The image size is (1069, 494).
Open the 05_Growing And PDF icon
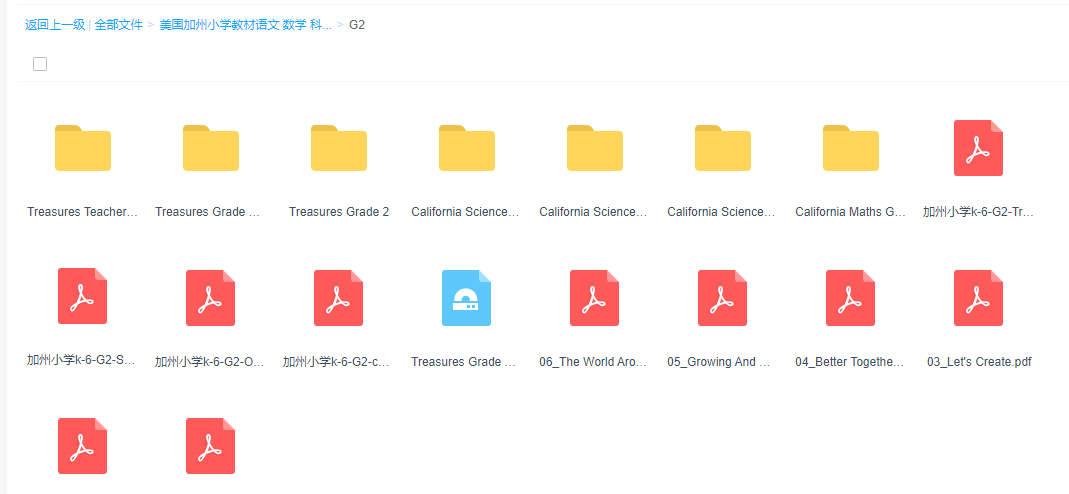point(723,298)
